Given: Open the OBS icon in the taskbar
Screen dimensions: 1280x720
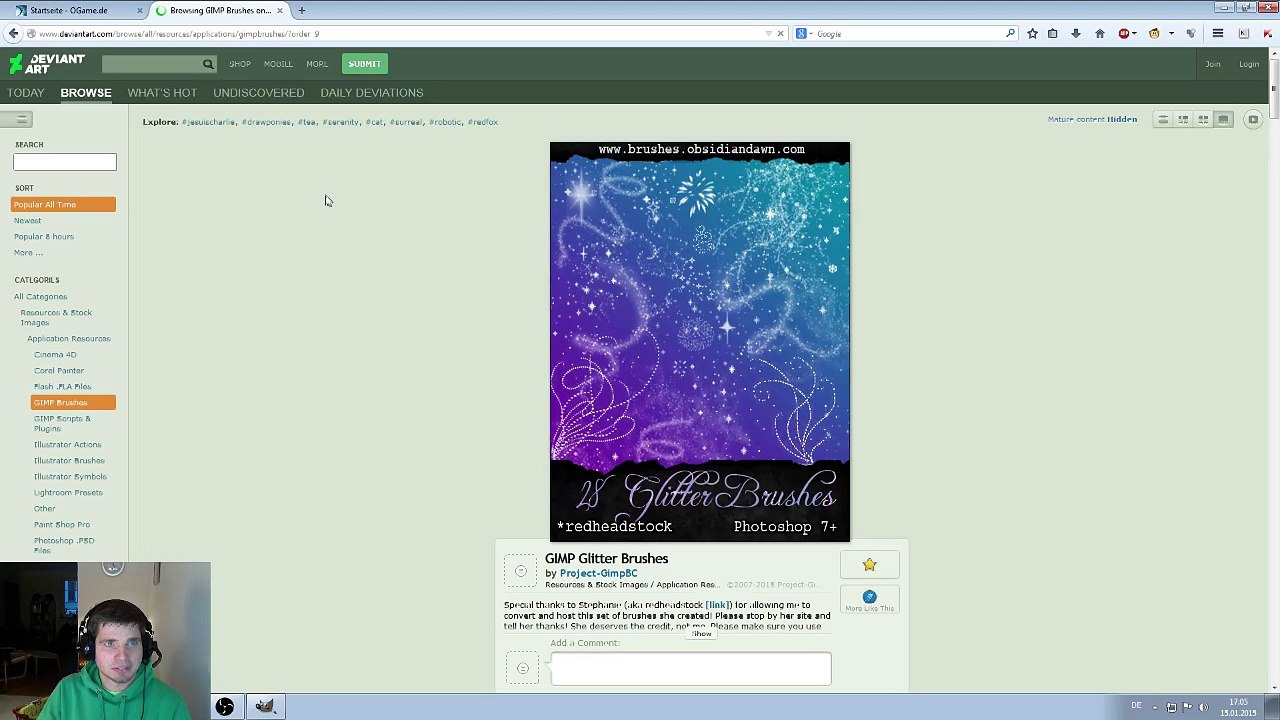Looking at the screenshot, I should tap(225, 707).
